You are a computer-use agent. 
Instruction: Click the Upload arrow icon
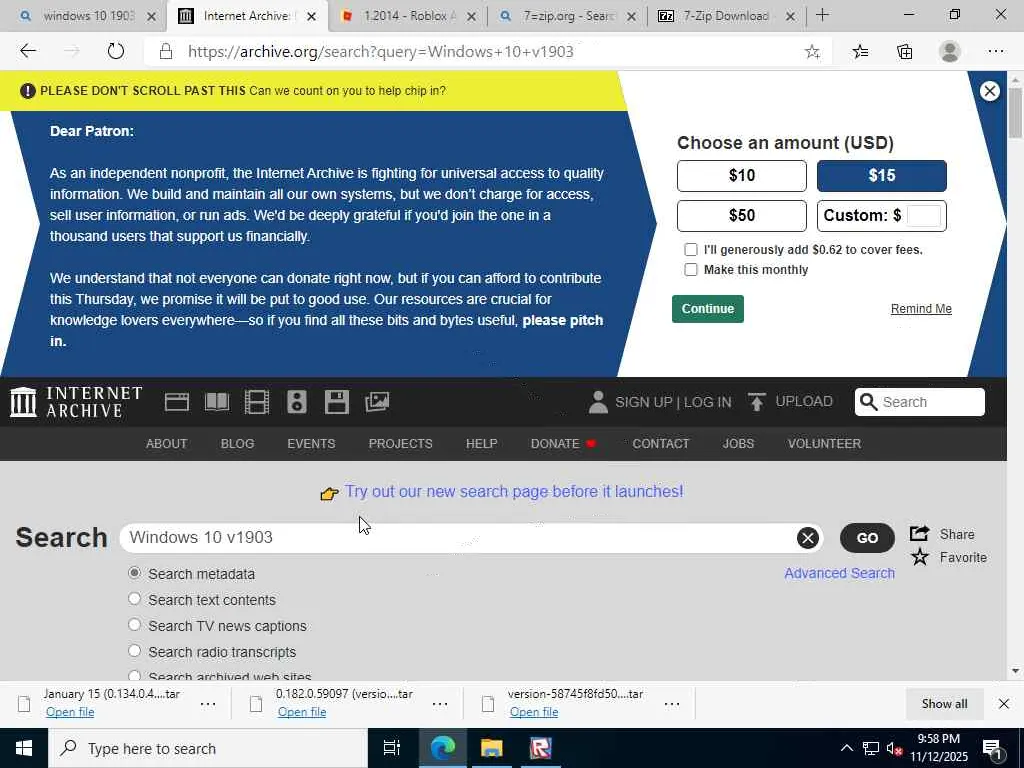point(756,402)
